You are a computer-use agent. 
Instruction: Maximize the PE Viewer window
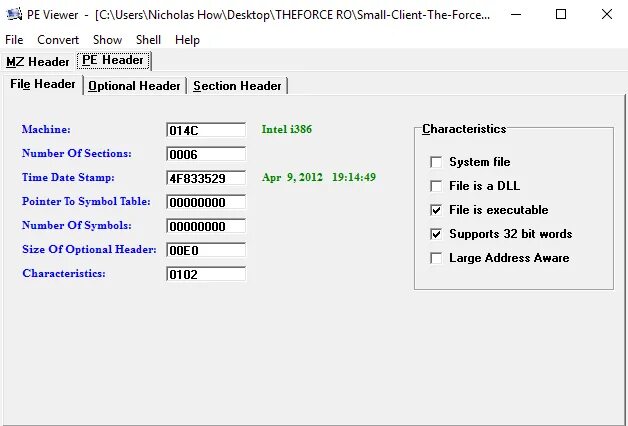(561, 14)
